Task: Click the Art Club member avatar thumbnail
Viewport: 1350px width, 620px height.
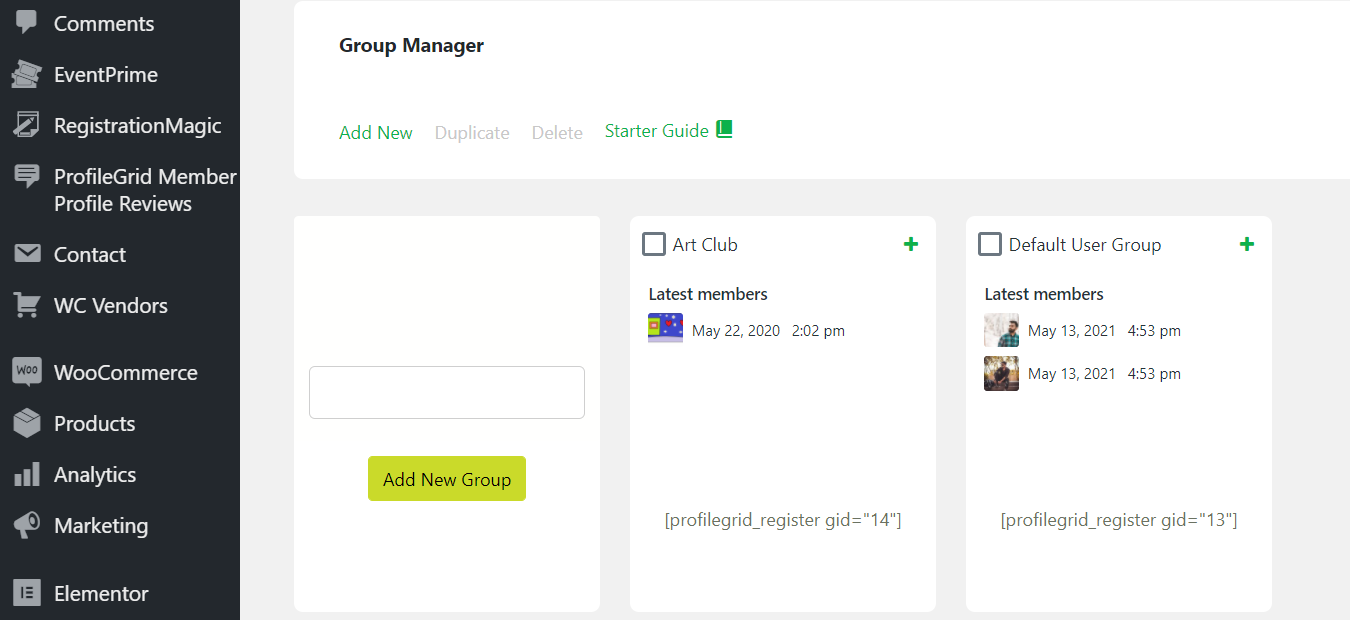Action: 665,327
